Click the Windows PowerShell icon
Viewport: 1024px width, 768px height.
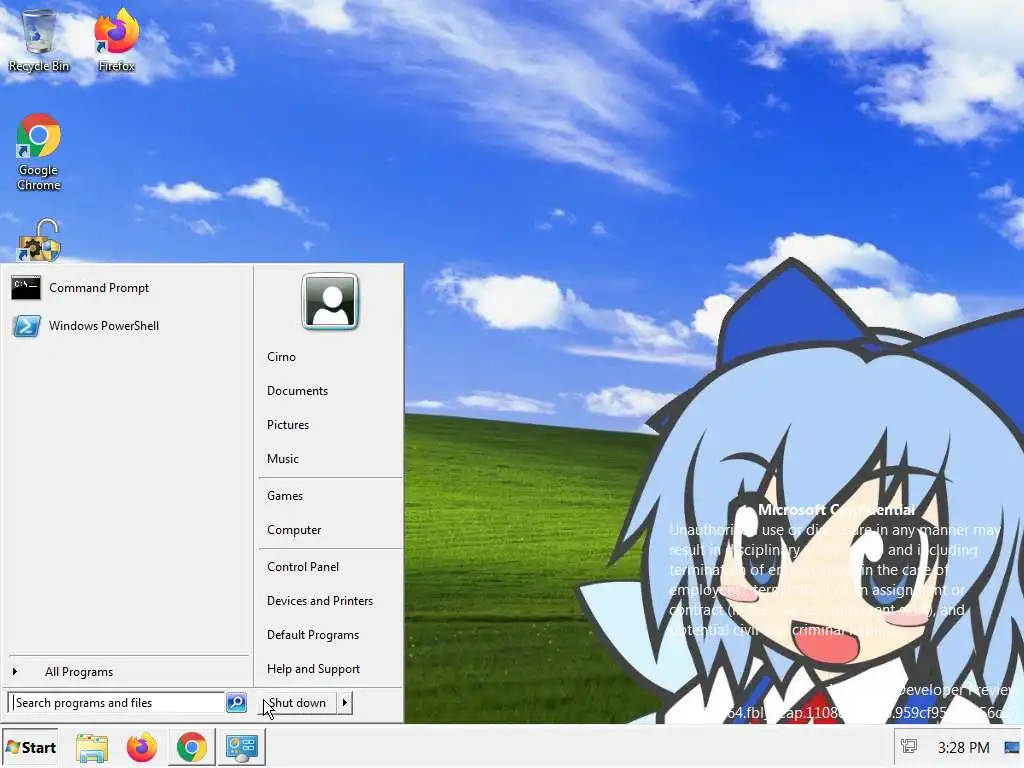coord(26,325)
